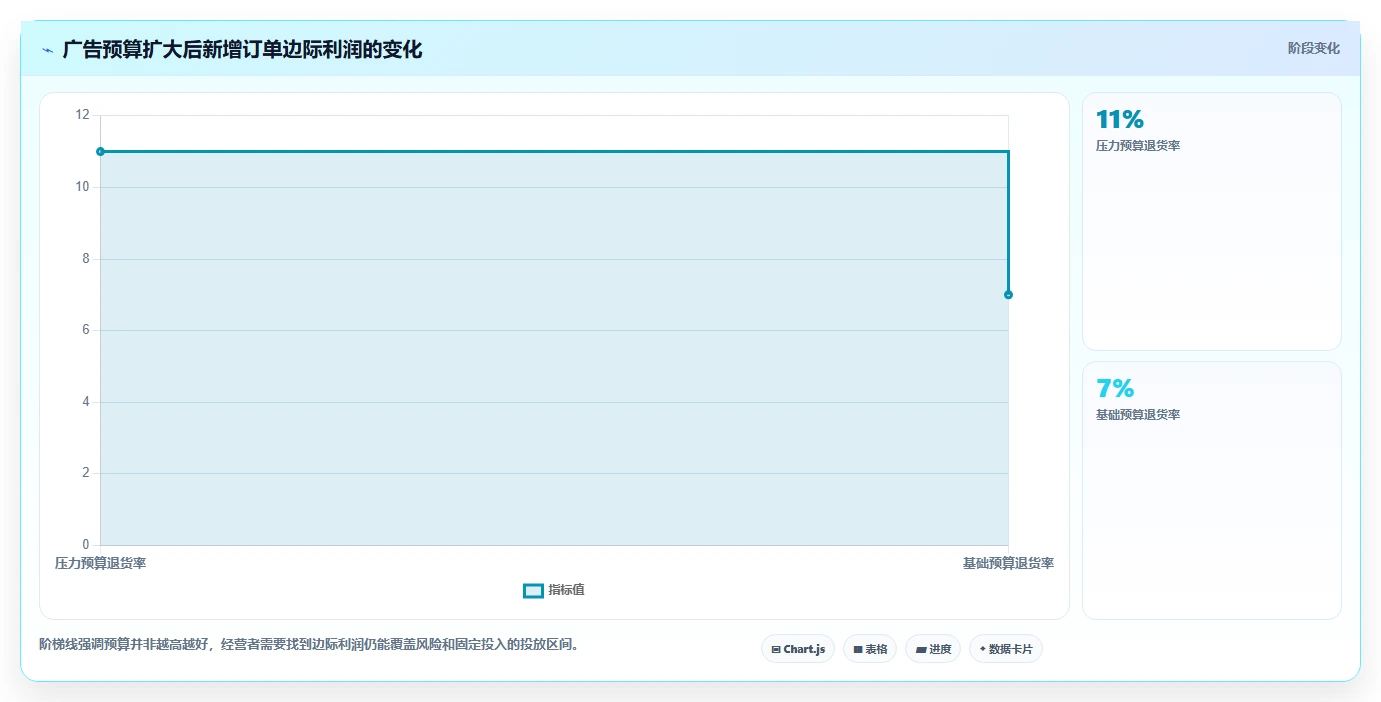The width and height of the screenshot is (1381, 702).
Task: Click the y-axis tick label 8
Action: [86, 258]
